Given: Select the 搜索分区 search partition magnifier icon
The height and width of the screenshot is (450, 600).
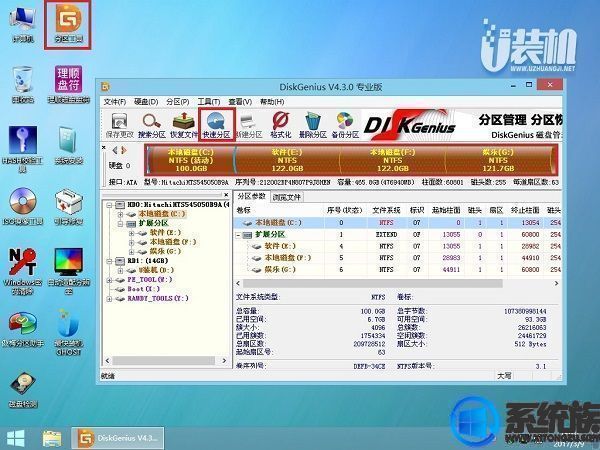Looking at the screenshot, I should (x=152, y=125).
